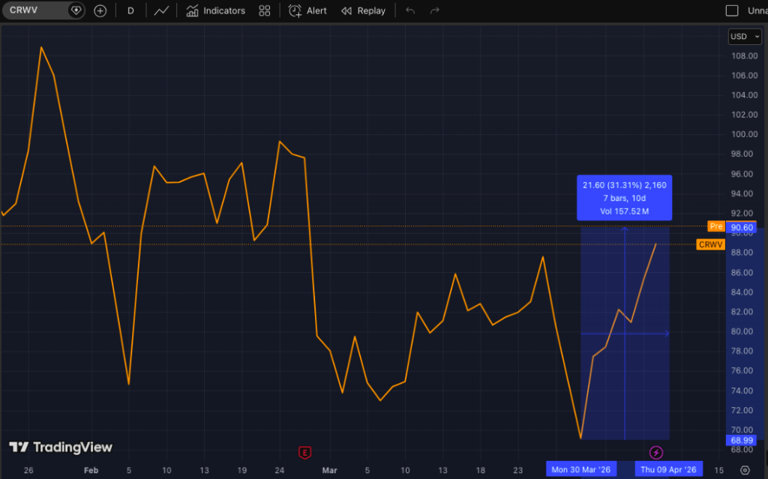The width and height of the screenshot is (768, 479).
Task: Start bar Replay mode
Action: pyautogui.click(x=363, y=11)
